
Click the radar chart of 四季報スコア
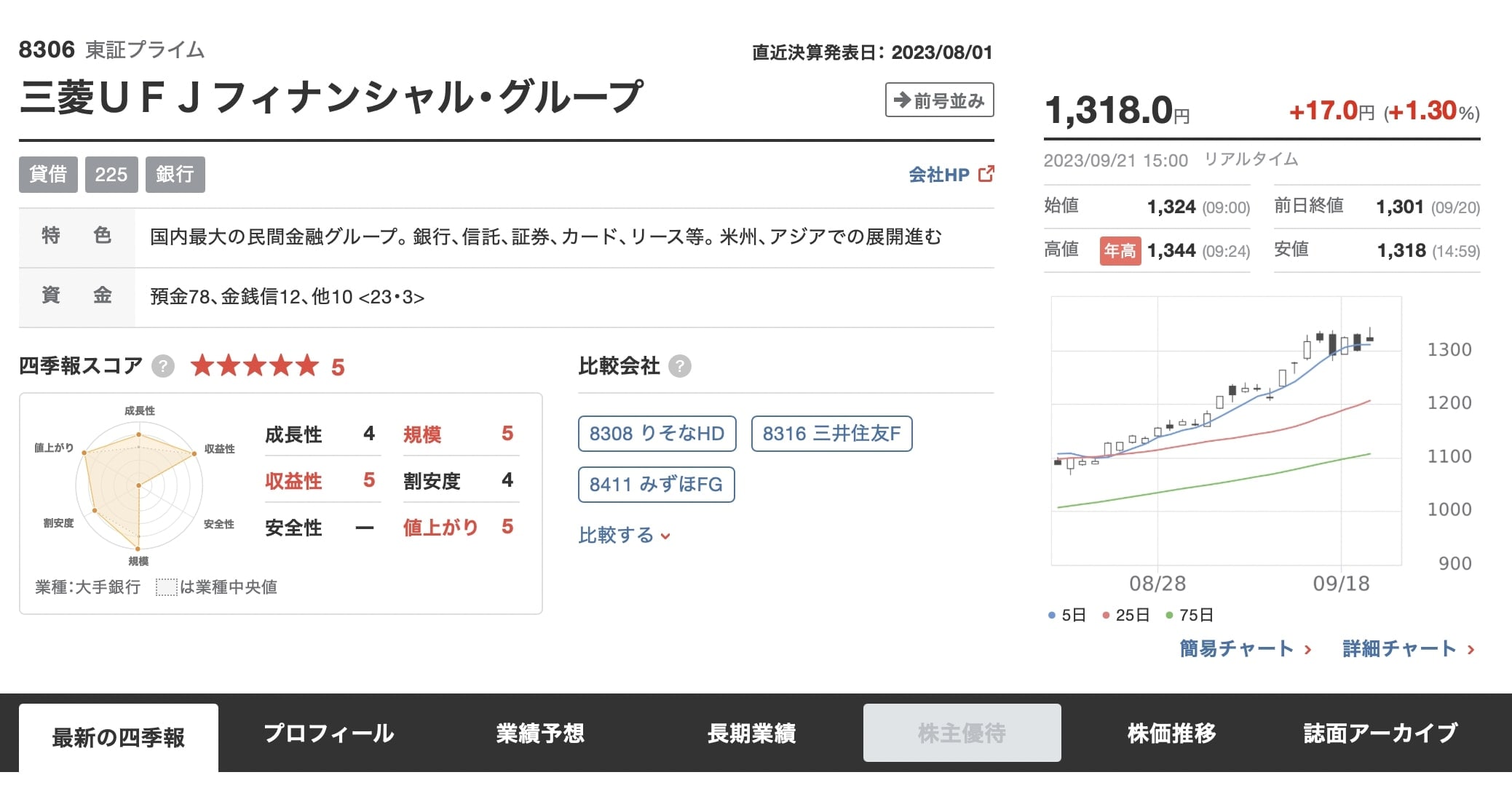pos(138,485)
